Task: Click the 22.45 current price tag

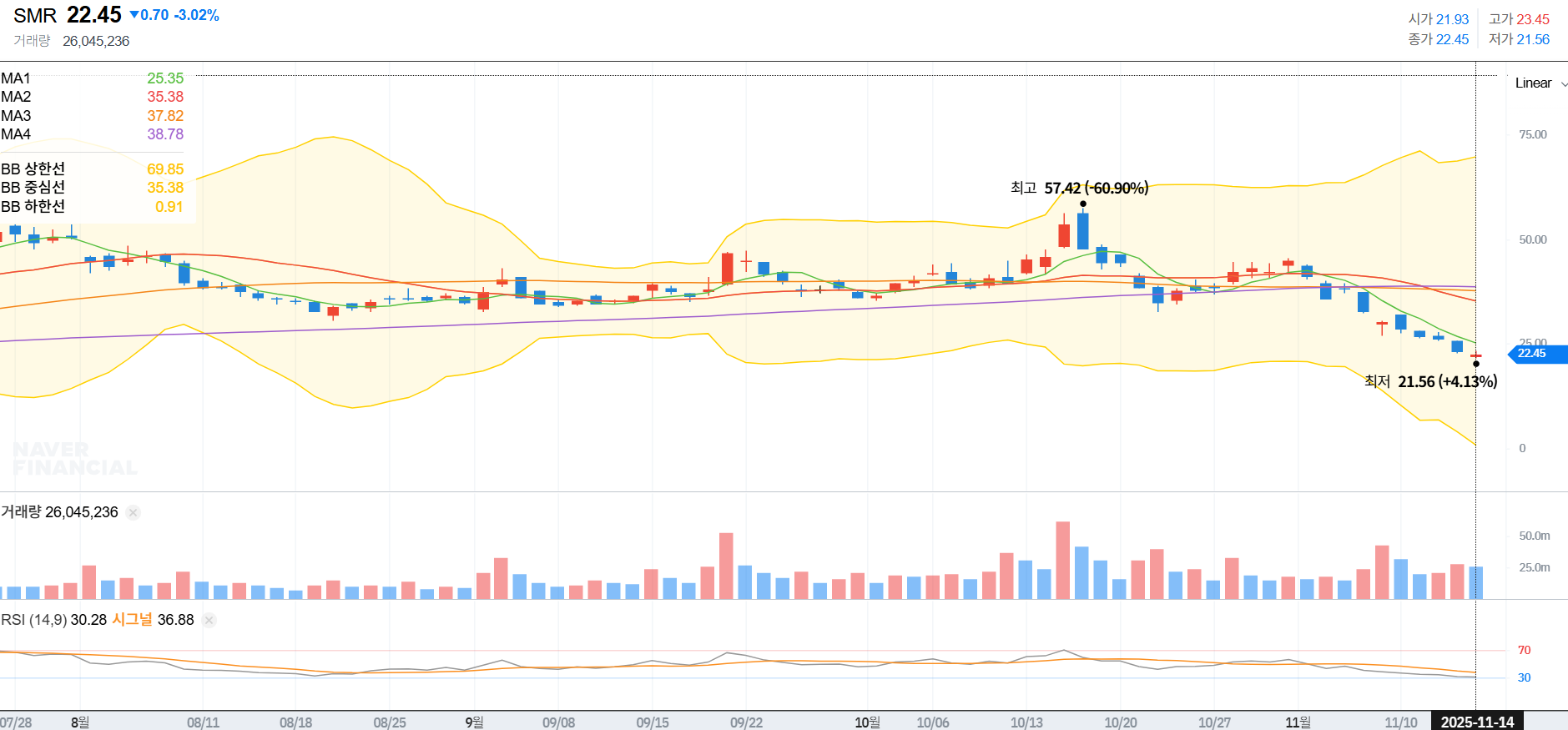Action: click(1537, 354)
